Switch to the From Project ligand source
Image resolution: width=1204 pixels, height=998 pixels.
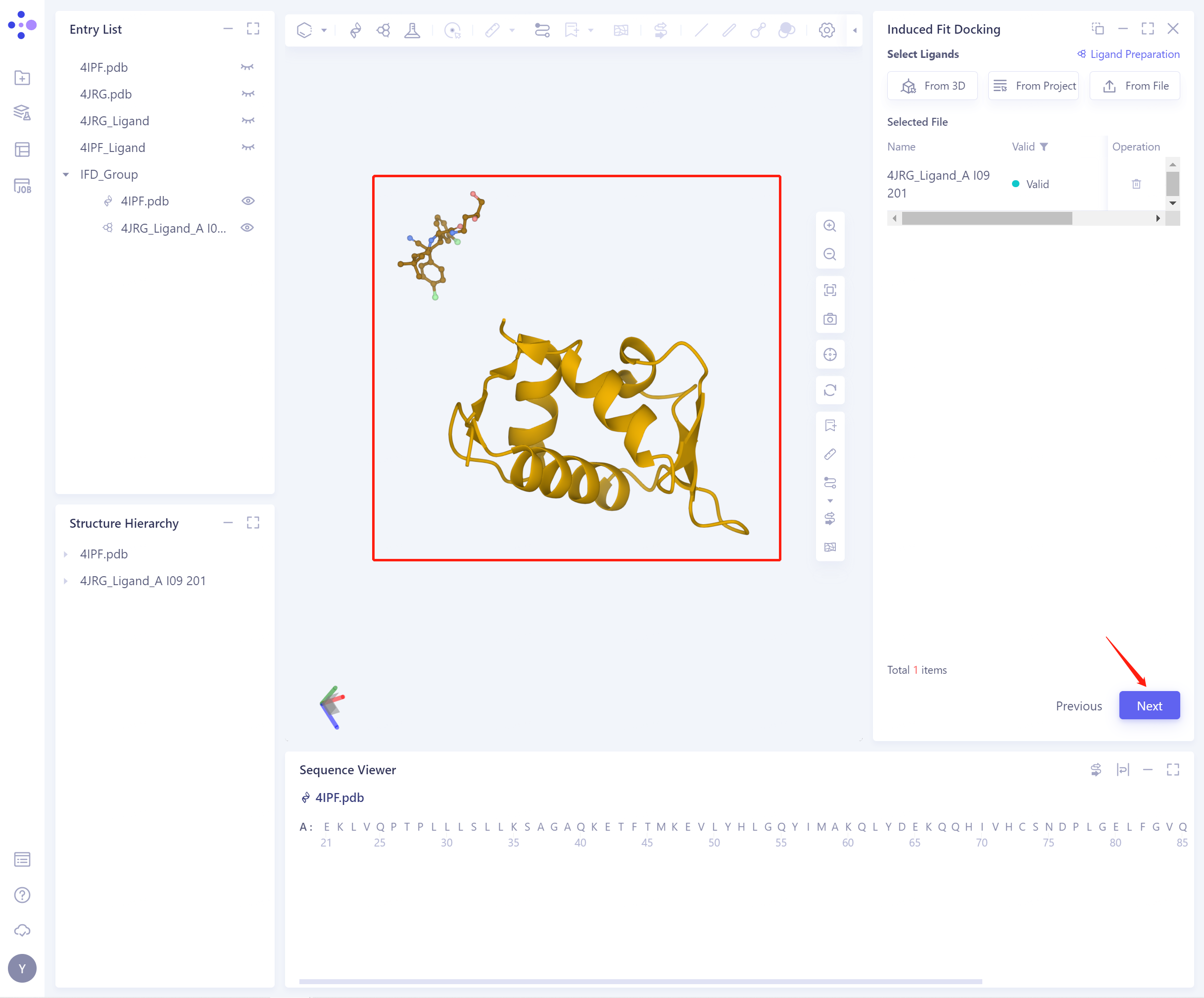click(x=1033, y=86)
